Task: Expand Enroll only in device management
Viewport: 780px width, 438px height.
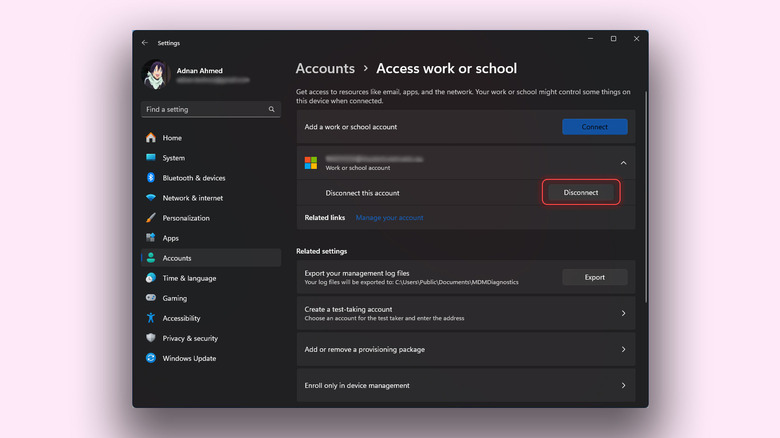Action: [x=623, y=385]
